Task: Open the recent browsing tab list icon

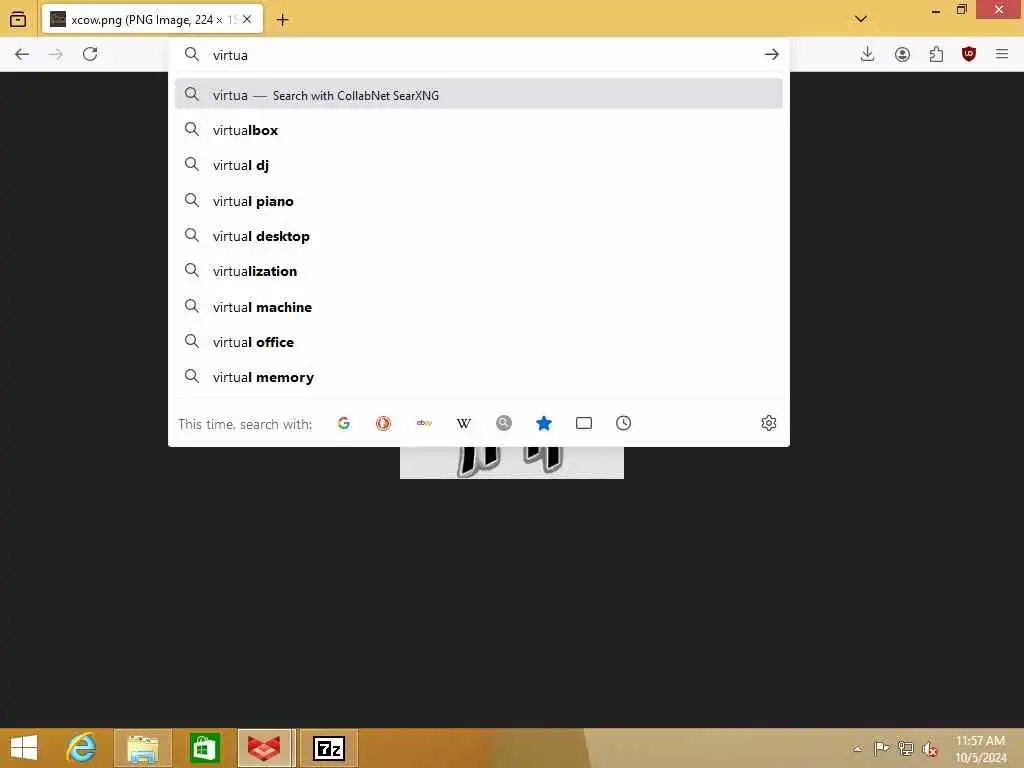Action: [x=18, y=19]
